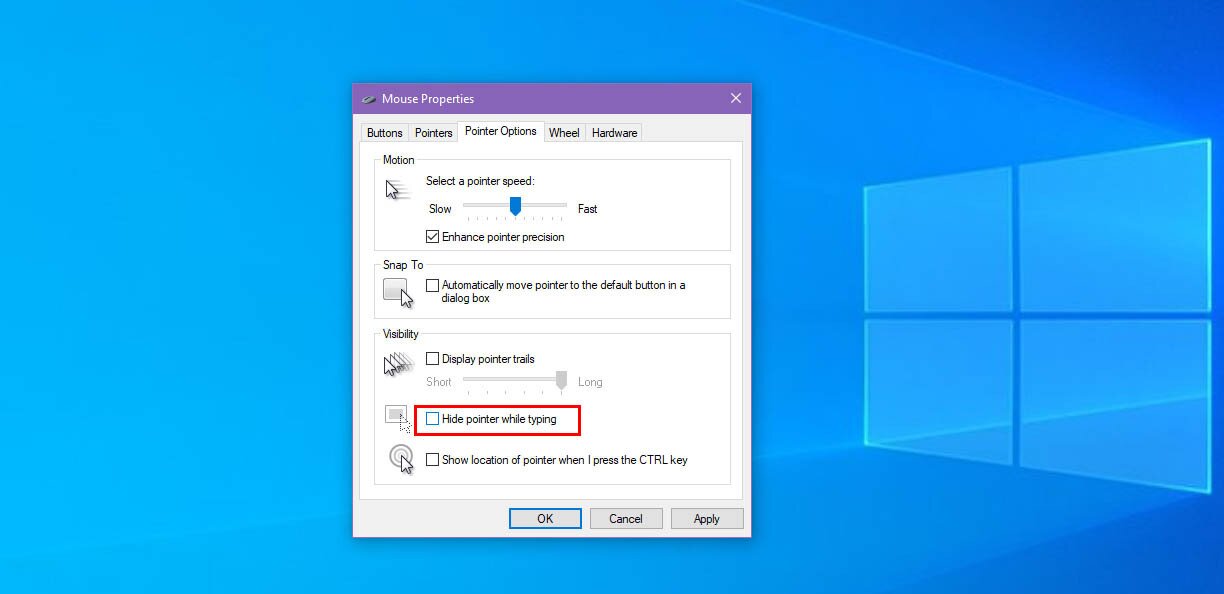Enable Display pointer trails
Image resolution: width=1224 pixels, height=594 pixels.
pyautogui.click(x=432, y=358)
